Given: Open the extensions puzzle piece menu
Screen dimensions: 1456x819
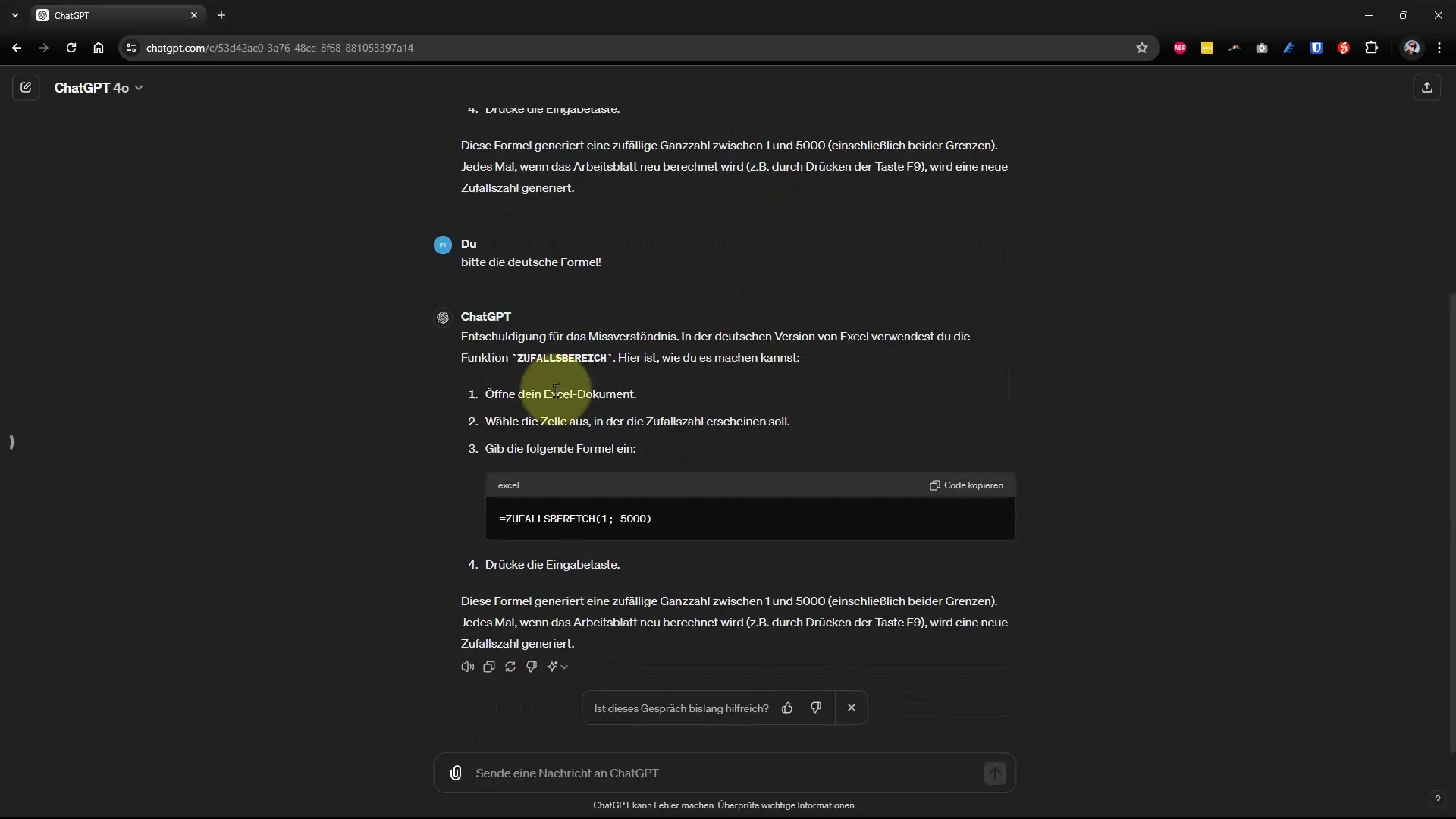Looking at the screenshot, I should (1371, 48).
